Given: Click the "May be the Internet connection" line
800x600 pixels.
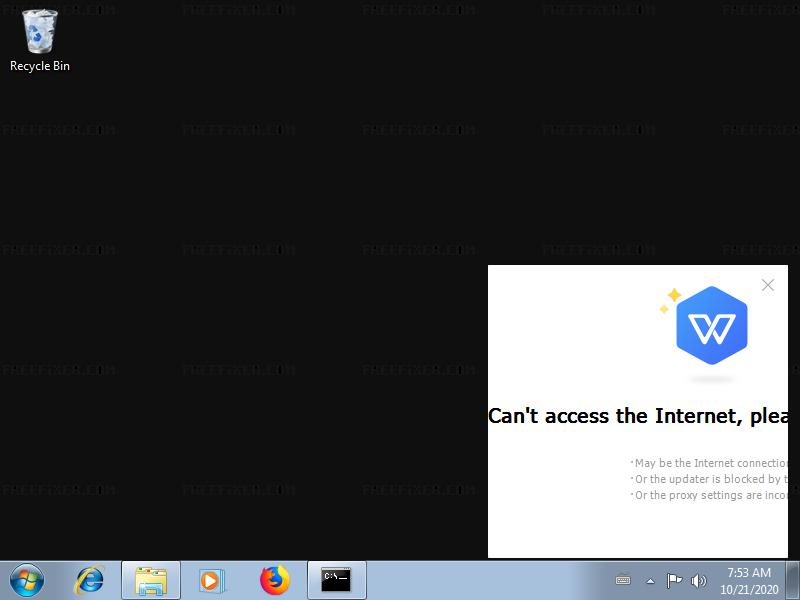Looking at the screenshot, I should [709, 463].
